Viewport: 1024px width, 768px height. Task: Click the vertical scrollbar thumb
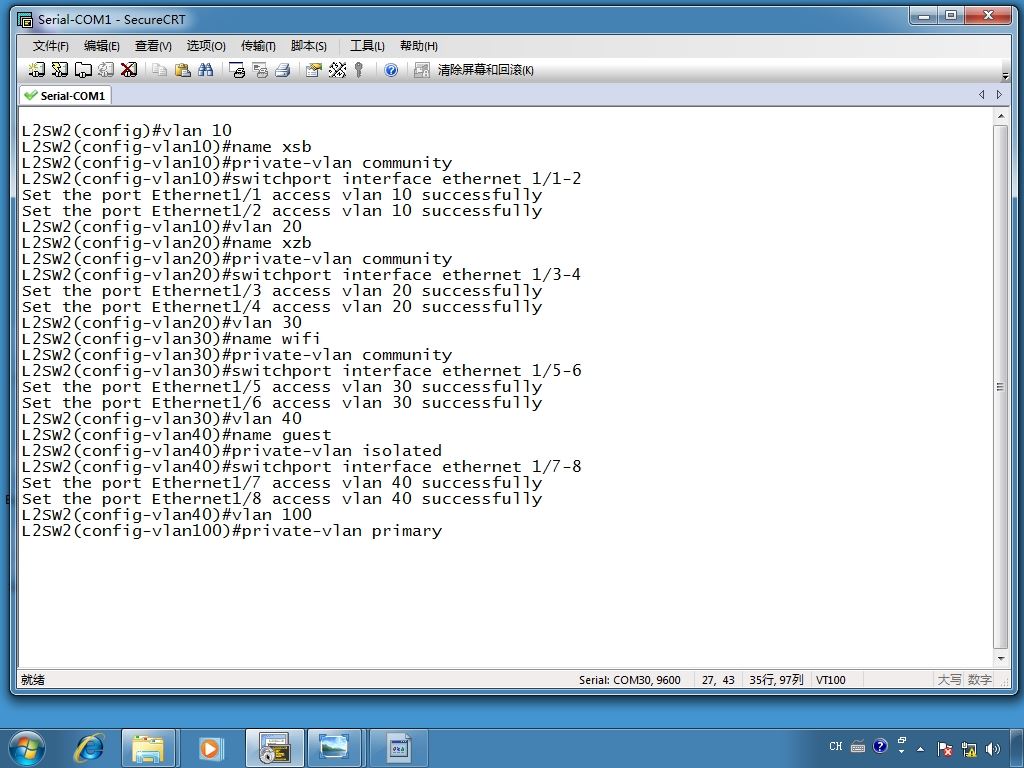tap(1000, 387)
